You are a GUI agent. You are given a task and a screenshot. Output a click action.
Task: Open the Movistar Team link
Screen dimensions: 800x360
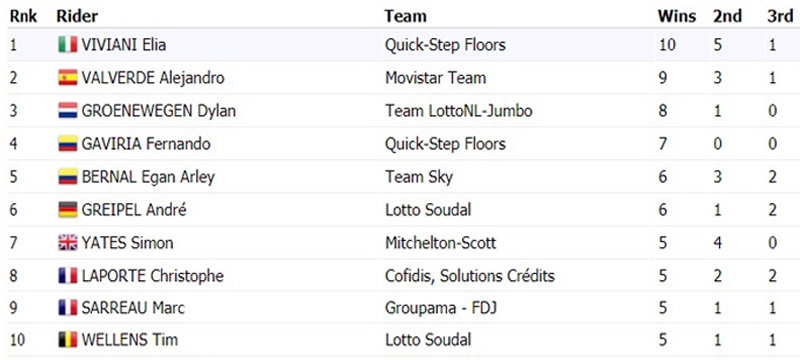click(435, 78)
